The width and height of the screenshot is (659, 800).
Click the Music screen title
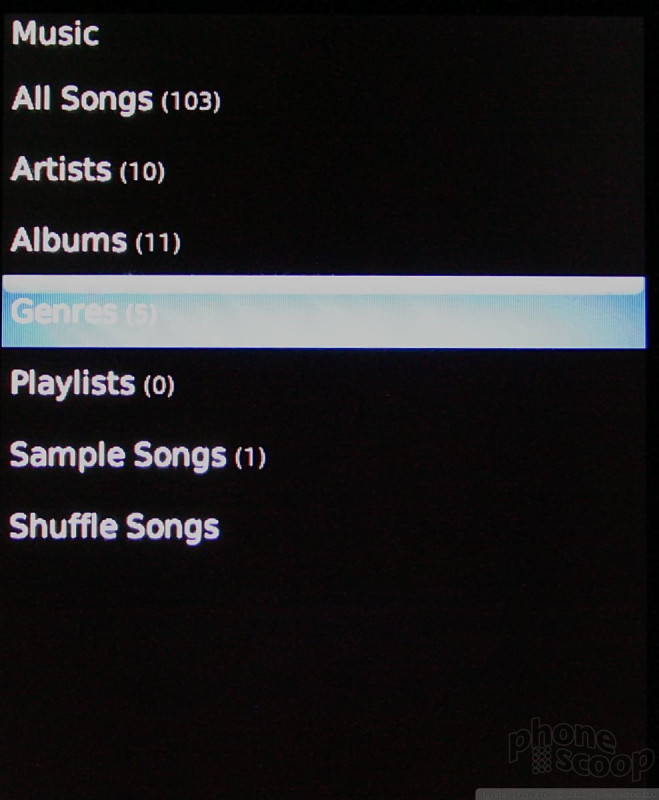(x=55, y=34)
